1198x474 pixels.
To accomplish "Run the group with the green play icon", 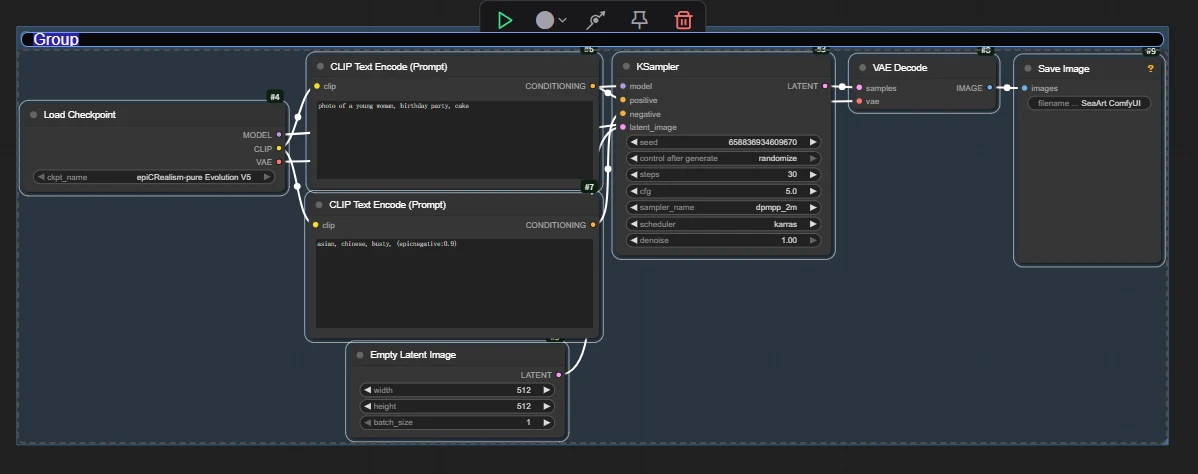I will click(505, 20).
